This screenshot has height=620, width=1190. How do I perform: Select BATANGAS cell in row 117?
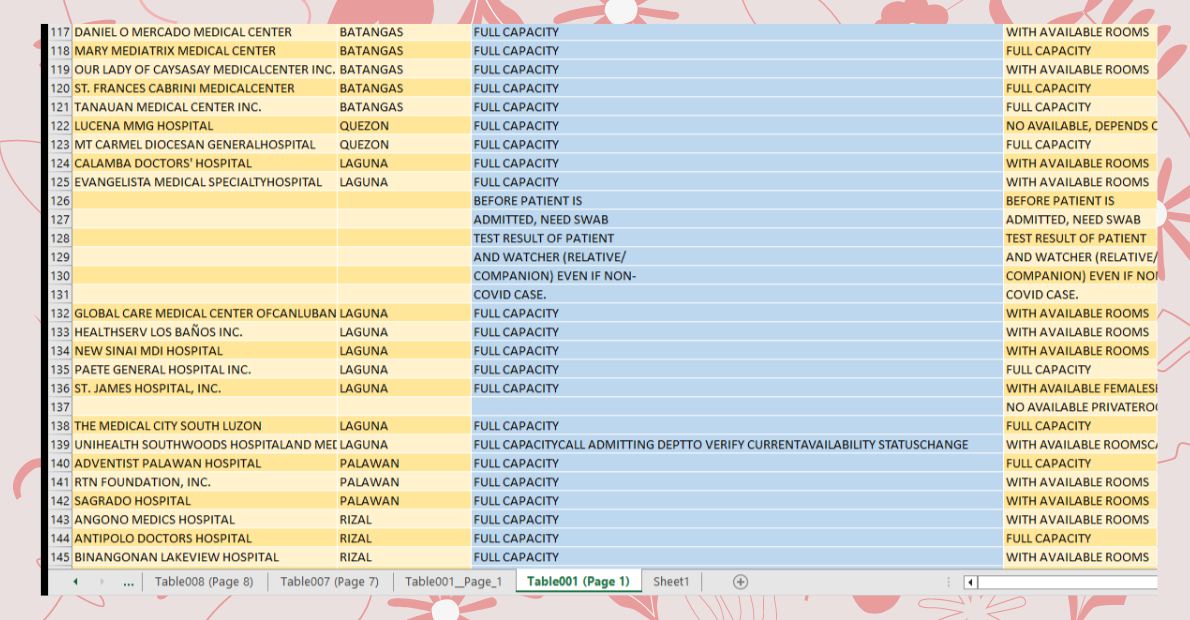click(x=404, y=32)
